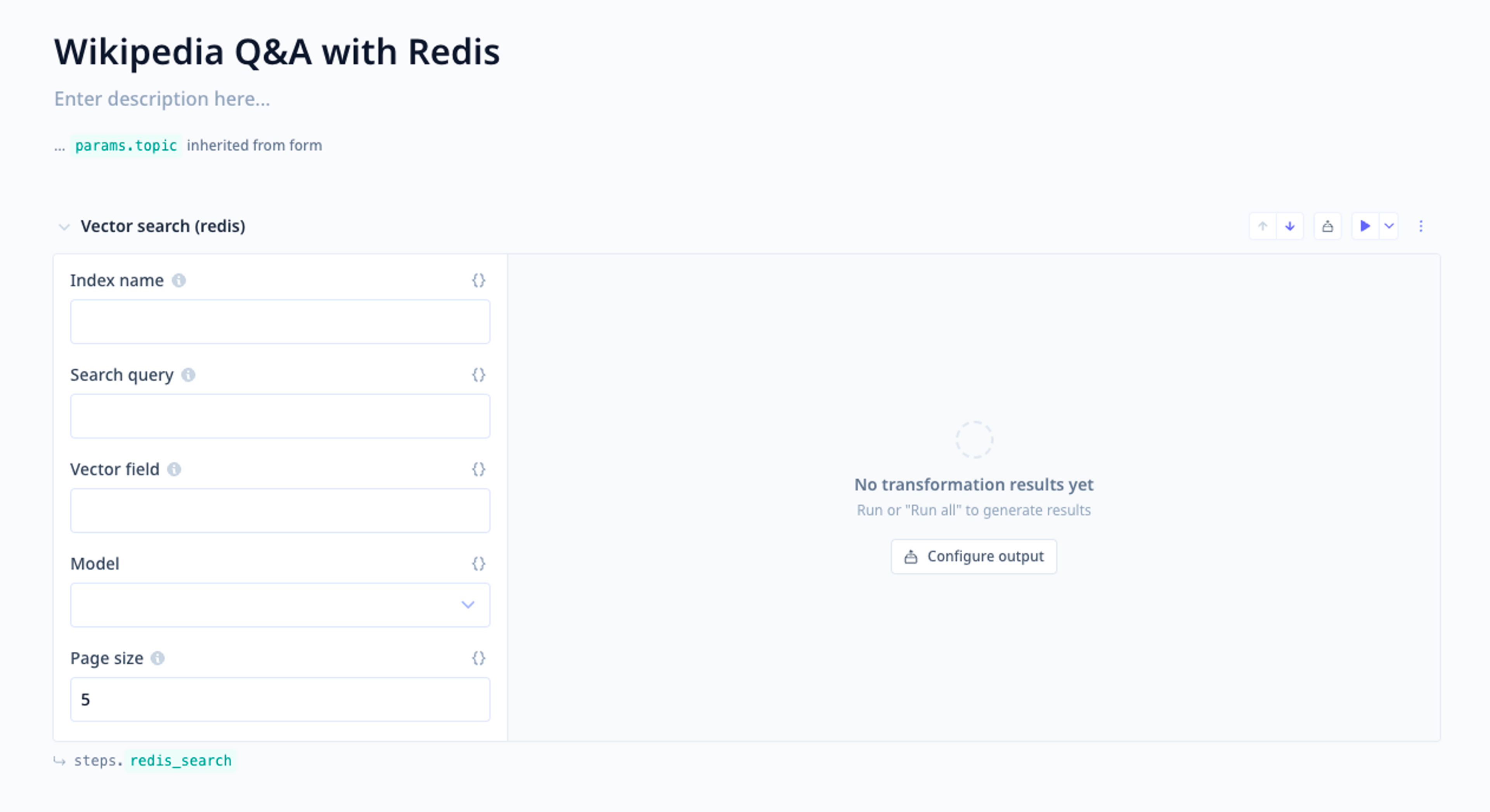Screen dimensions: 1490x812
Task: Show the Index name info tooltip
Action: coord(179,280)
